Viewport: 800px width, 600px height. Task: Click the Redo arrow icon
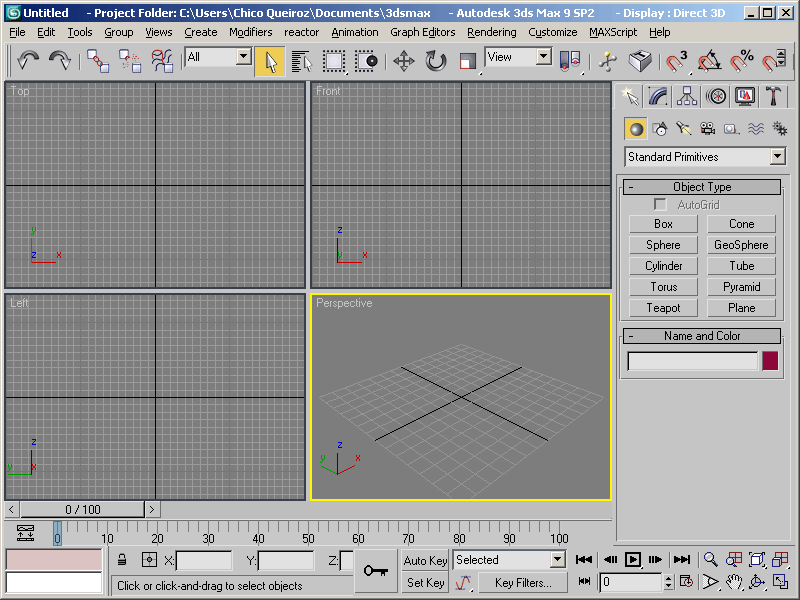click(x=60, y=61)
